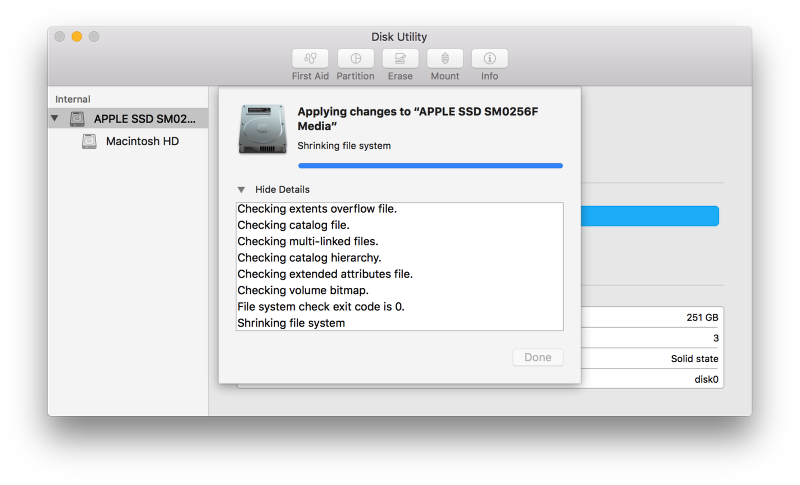Click the yellow minimize window button

point(77,37)
